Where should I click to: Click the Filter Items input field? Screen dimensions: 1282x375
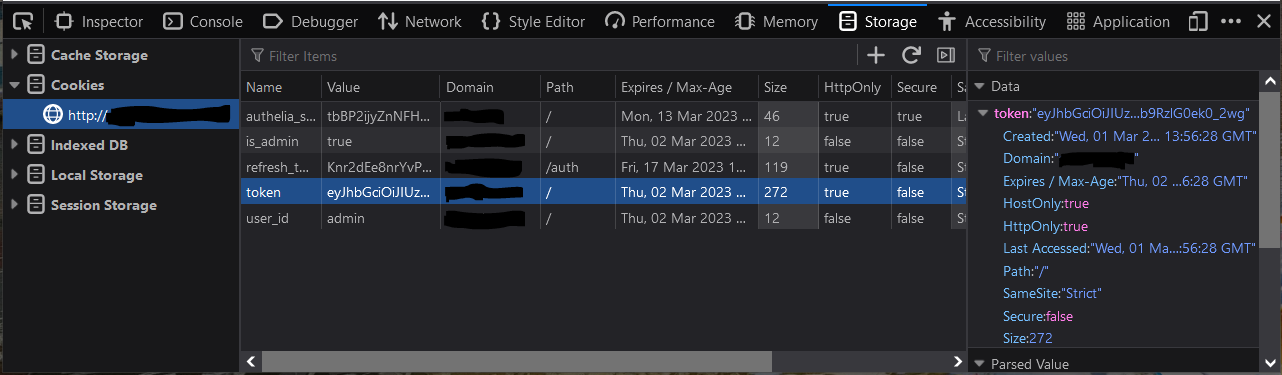click(x=550, y=56)
